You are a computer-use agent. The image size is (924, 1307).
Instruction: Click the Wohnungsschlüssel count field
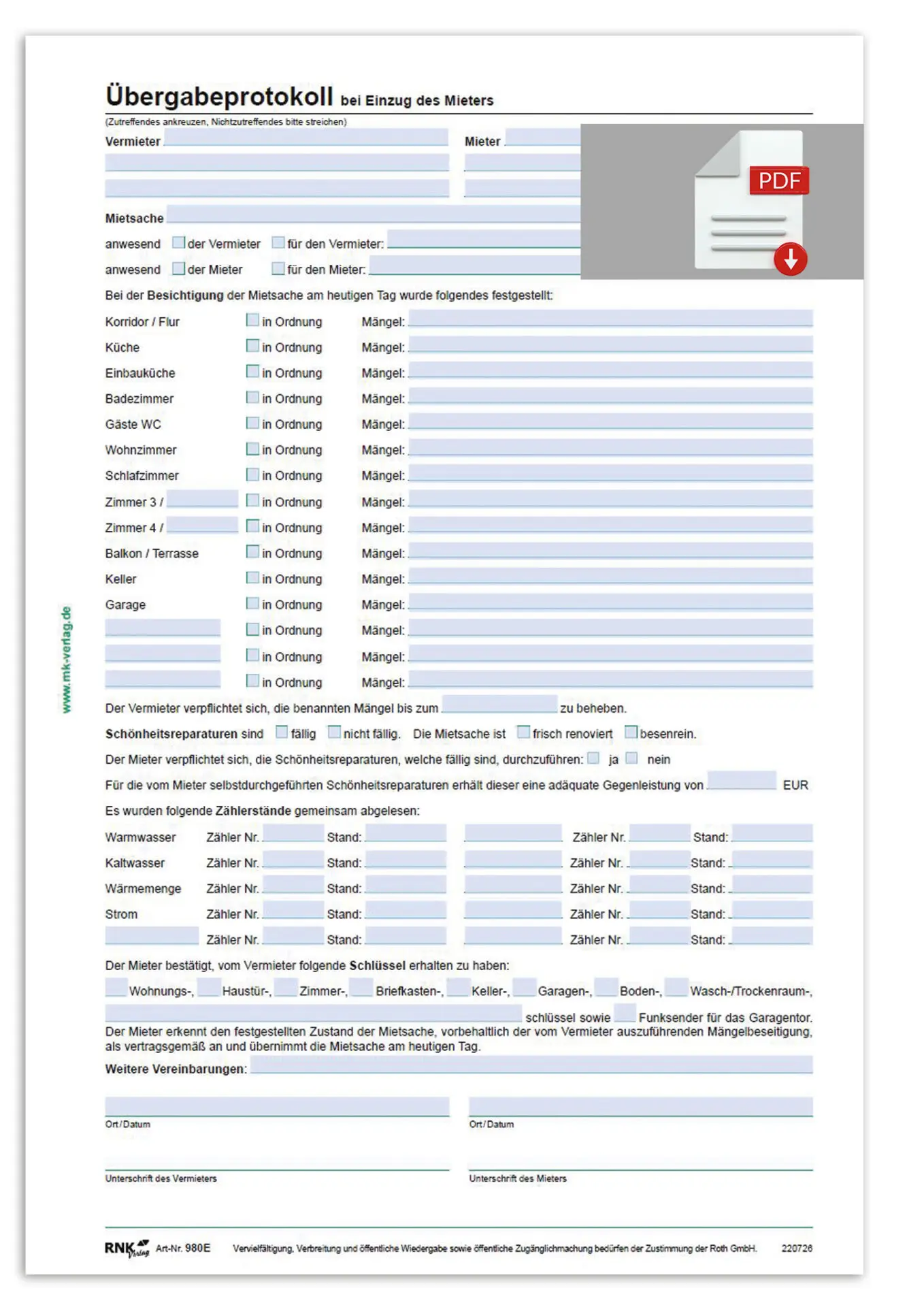(116, 988)
